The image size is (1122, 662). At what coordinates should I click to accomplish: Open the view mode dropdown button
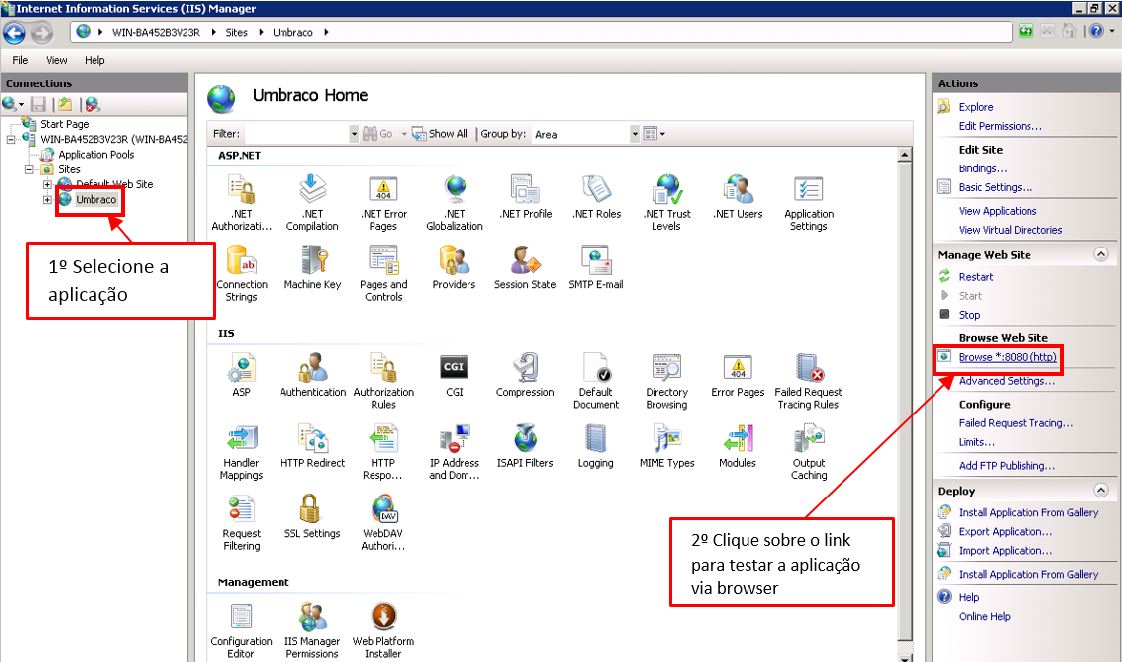[x=654, y=134]
